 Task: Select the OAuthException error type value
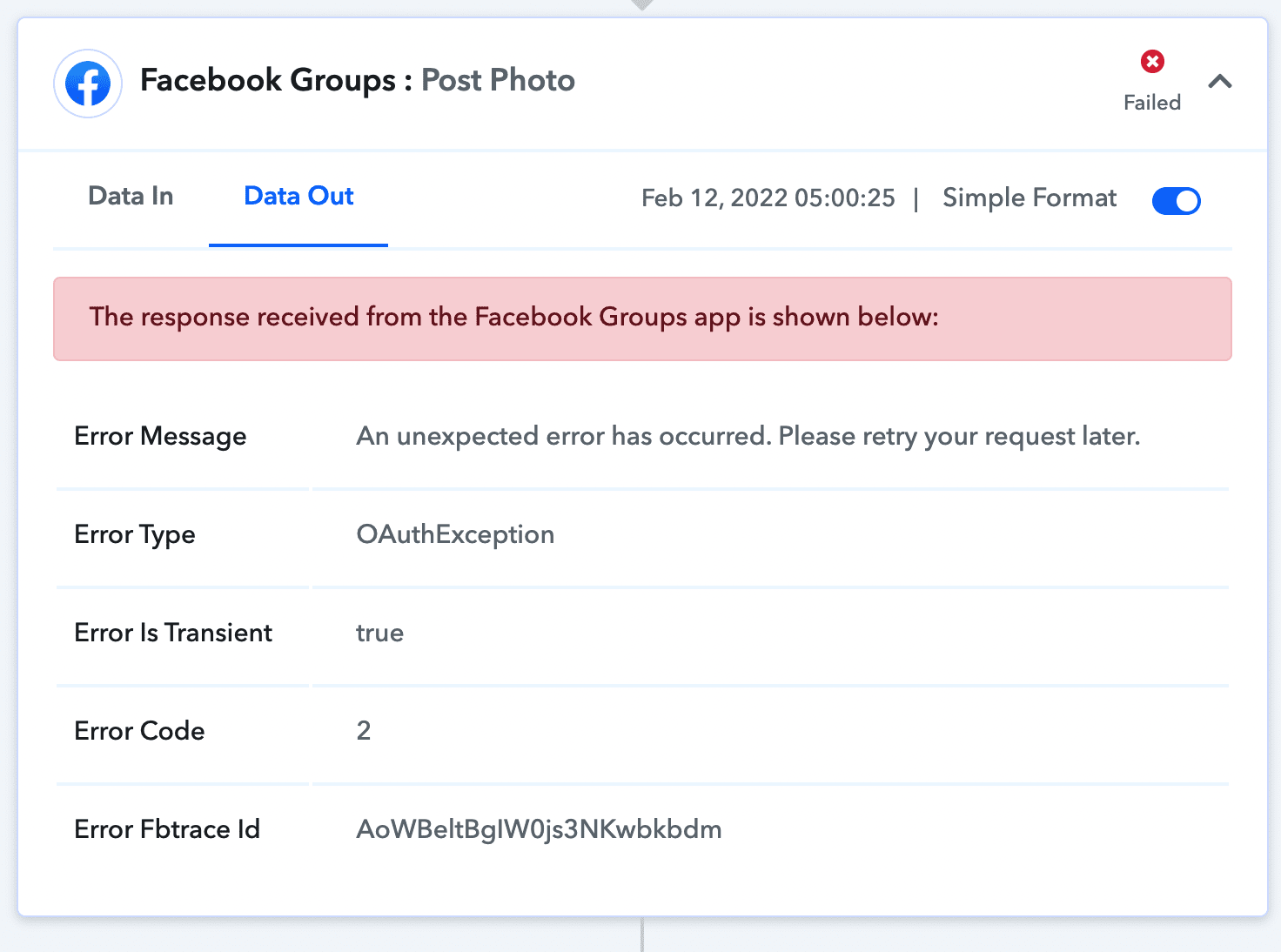455,534
